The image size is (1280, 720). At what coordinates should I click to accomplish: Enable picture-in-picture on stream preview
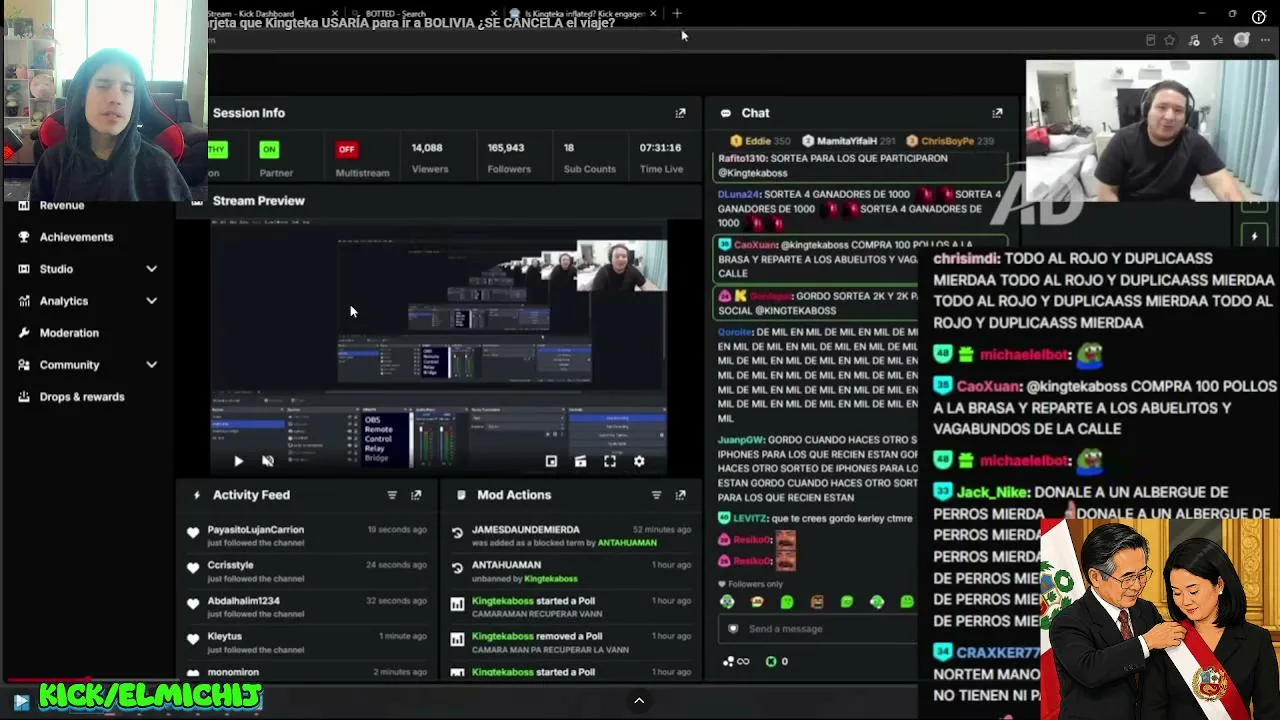pyautogui.click(x=551, y=461)
